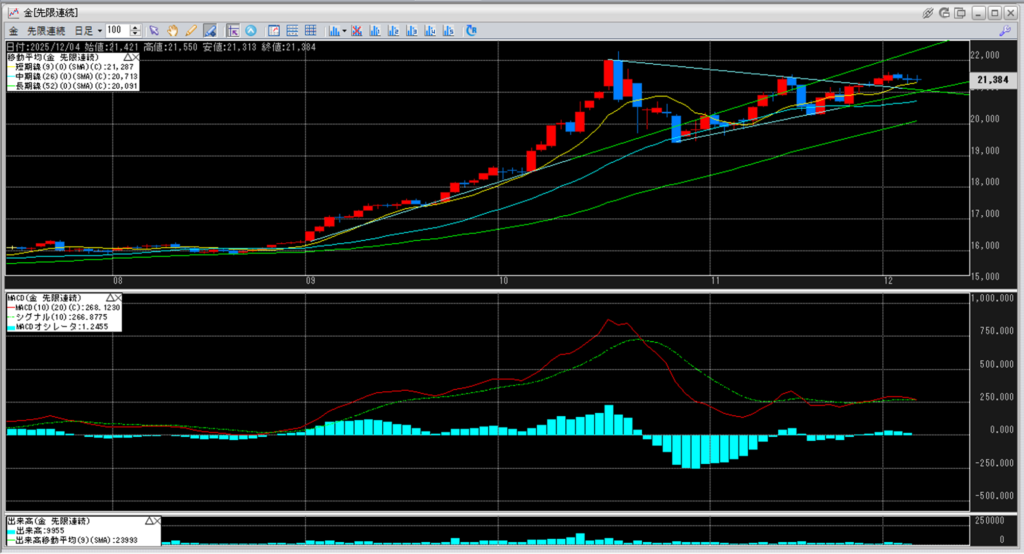This screenshot has width=1024, height=554.
Task: Toggle the highlighted drawing edit tool
Action: pyautogui.click(x=209, y=31)
